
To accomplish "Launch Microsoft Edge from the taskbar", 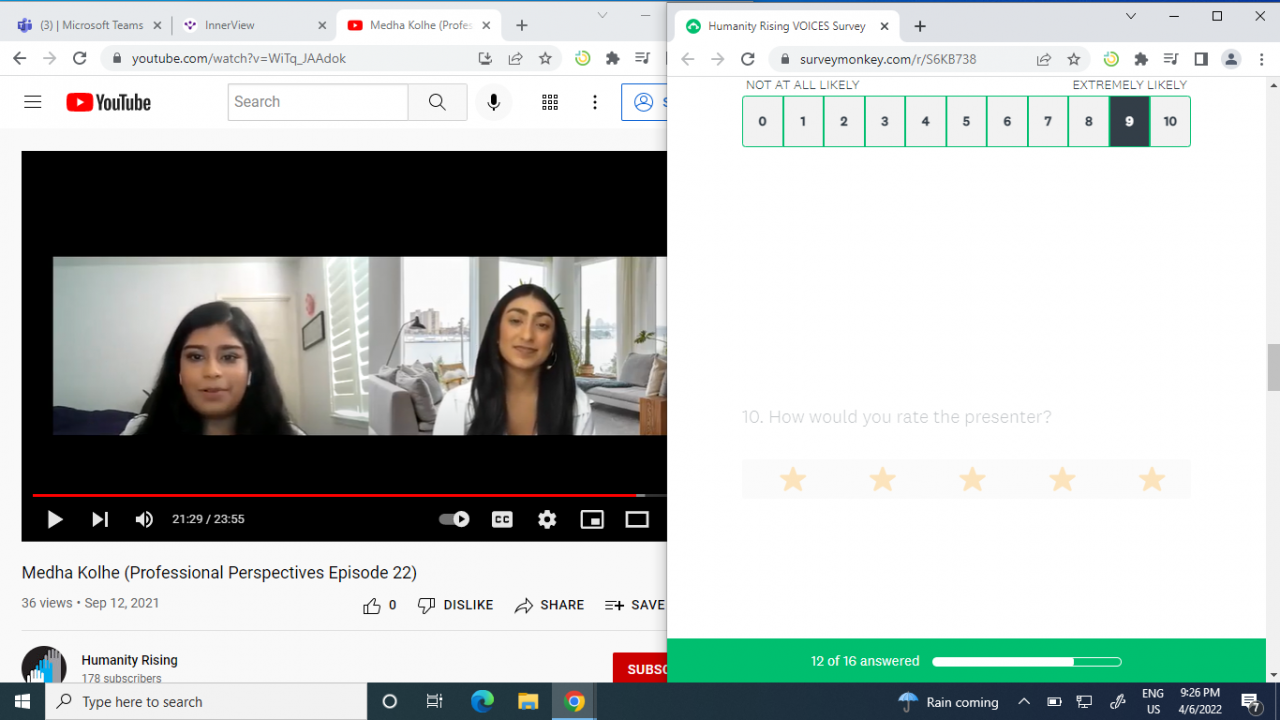I will click(x=482, y=701).
